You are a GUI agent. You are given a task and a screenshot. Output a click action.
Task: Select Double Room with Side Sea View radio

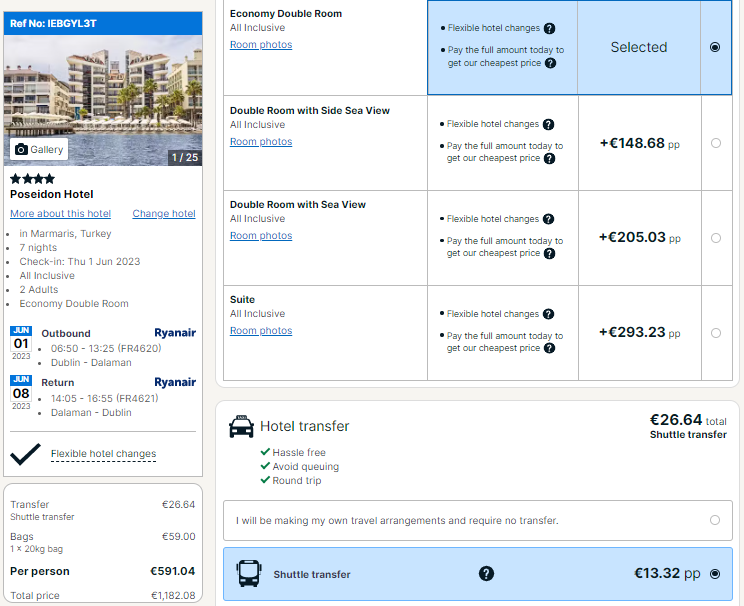click(x=716, y=143)
